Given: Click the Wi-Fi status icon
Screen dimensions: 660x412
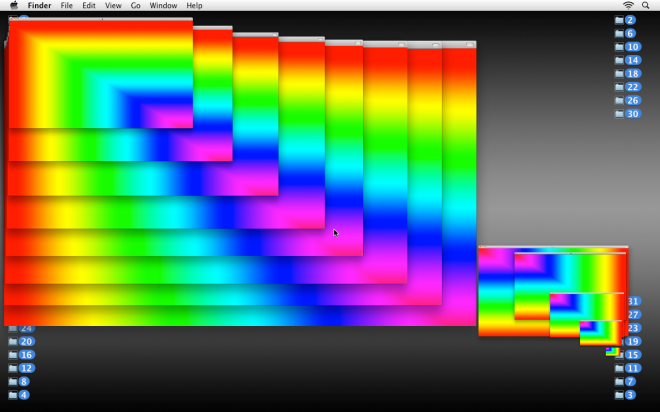Looking at the screenshot, I should 628,6.
